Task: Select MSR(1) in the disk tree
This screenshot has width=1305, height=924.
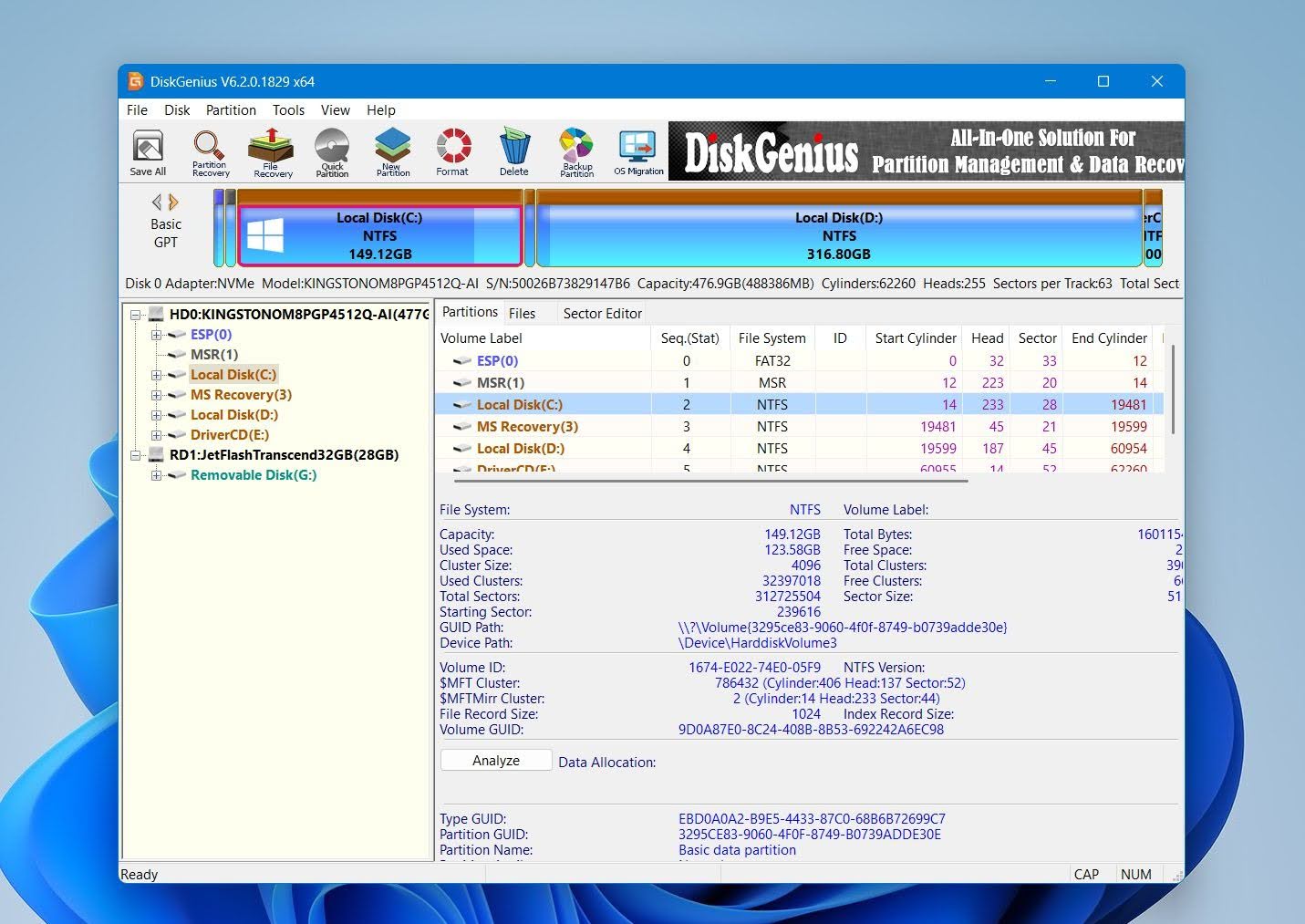Action: [x=214, y=355]
